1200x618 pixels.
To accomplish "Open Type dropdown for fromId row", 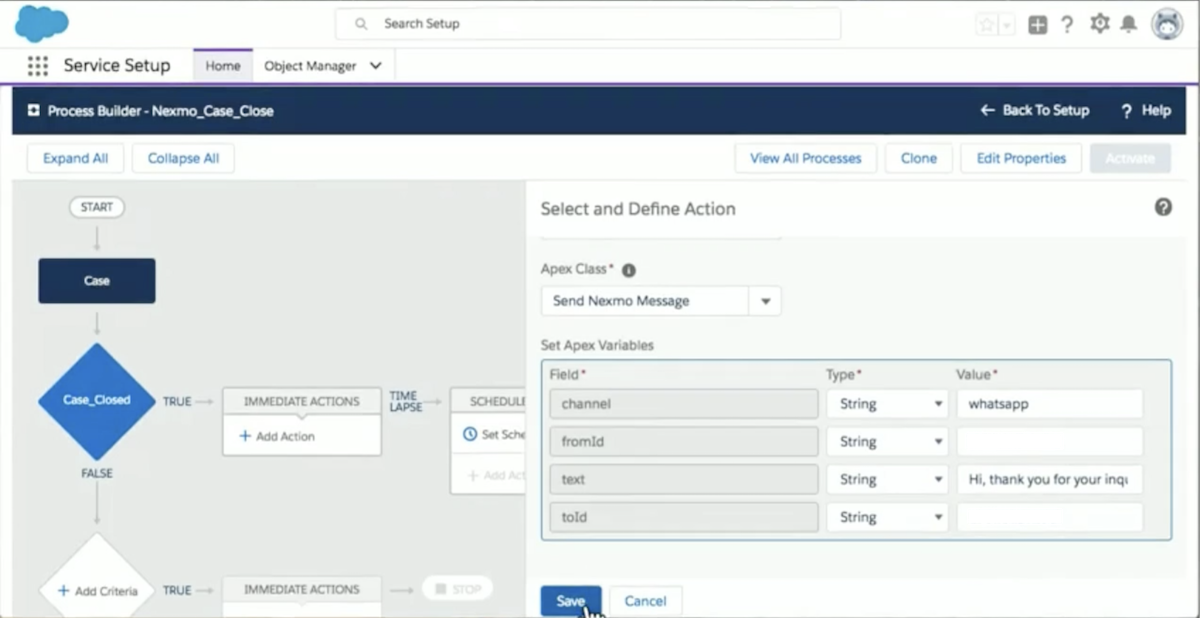I will coord(887,442).
